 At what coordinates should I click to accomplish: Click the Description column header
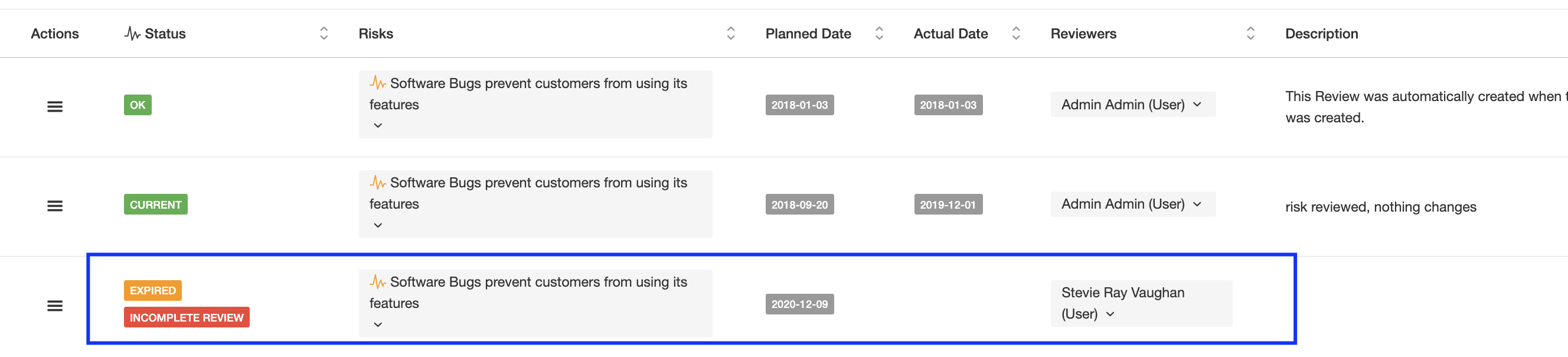(x=1321, y=34)
